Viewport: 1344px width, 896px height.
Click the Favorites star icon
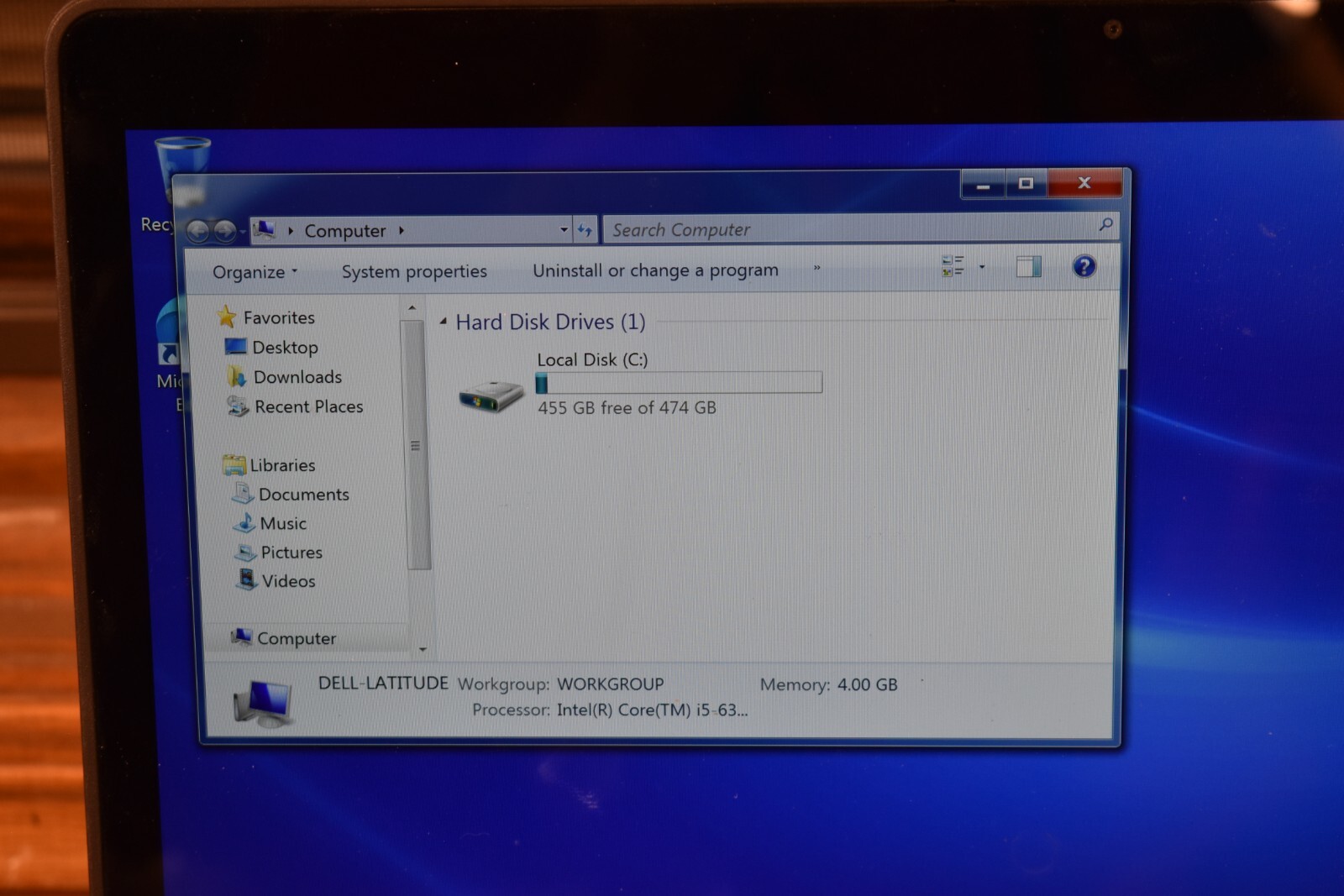(226, 317)
